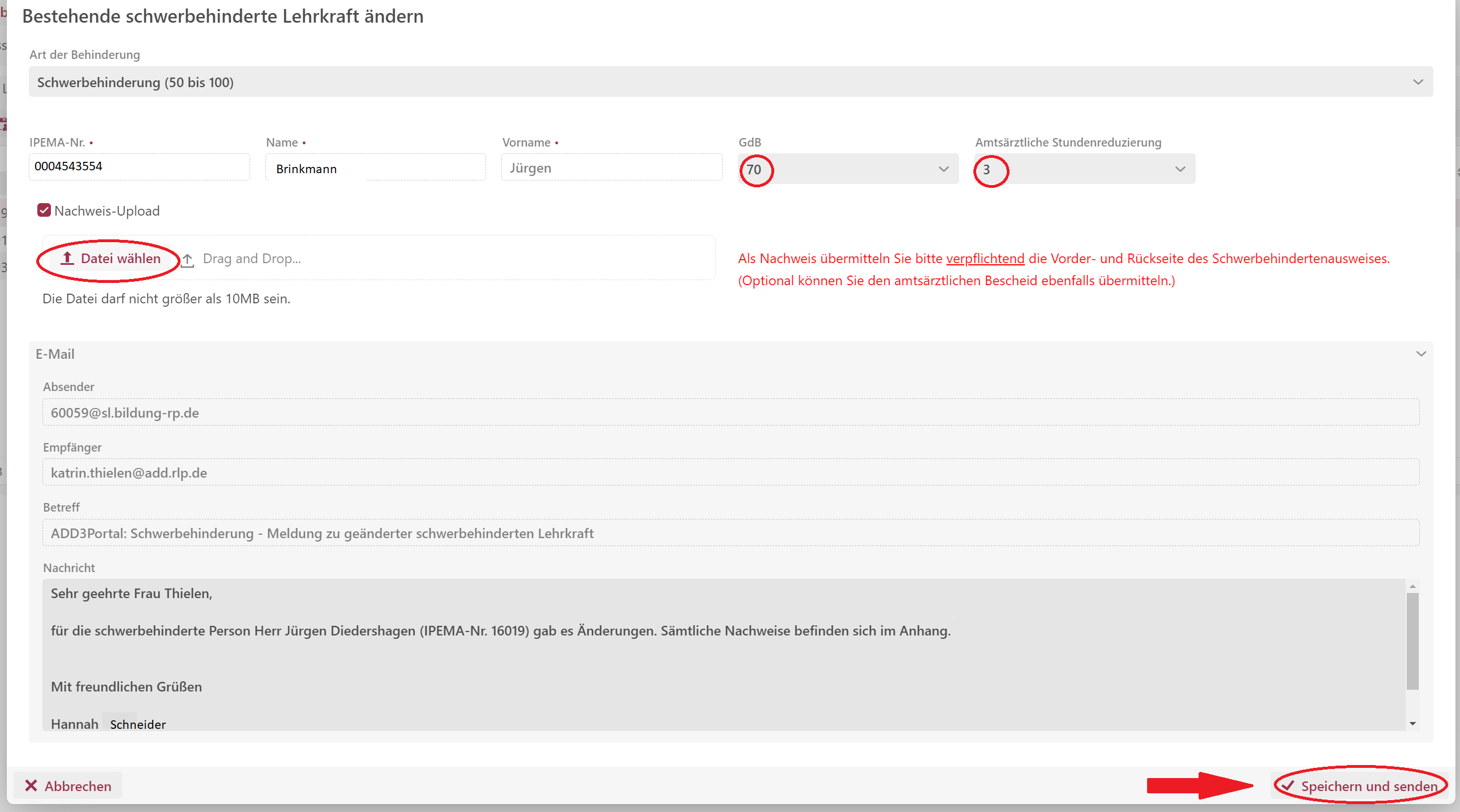The width and height of the screenshot is (1460, 812).
Task: Toggle the Nachweis-Upload checkbox
Action: [x=44, y=210]
